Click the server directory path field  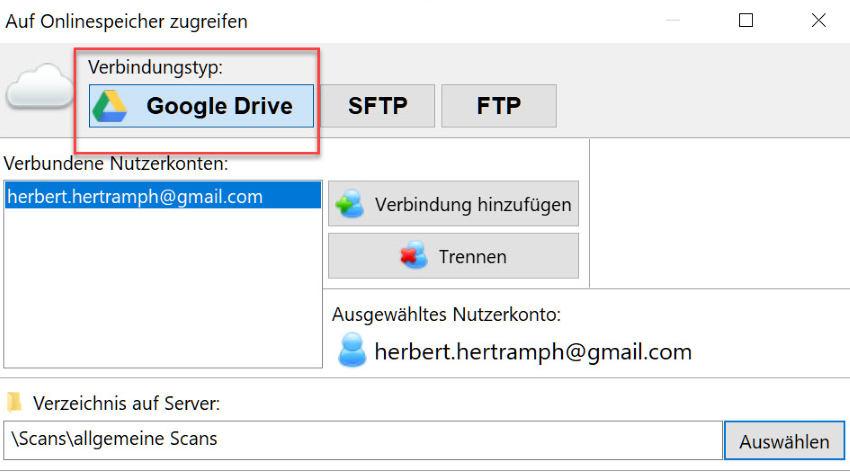(363, 439)
